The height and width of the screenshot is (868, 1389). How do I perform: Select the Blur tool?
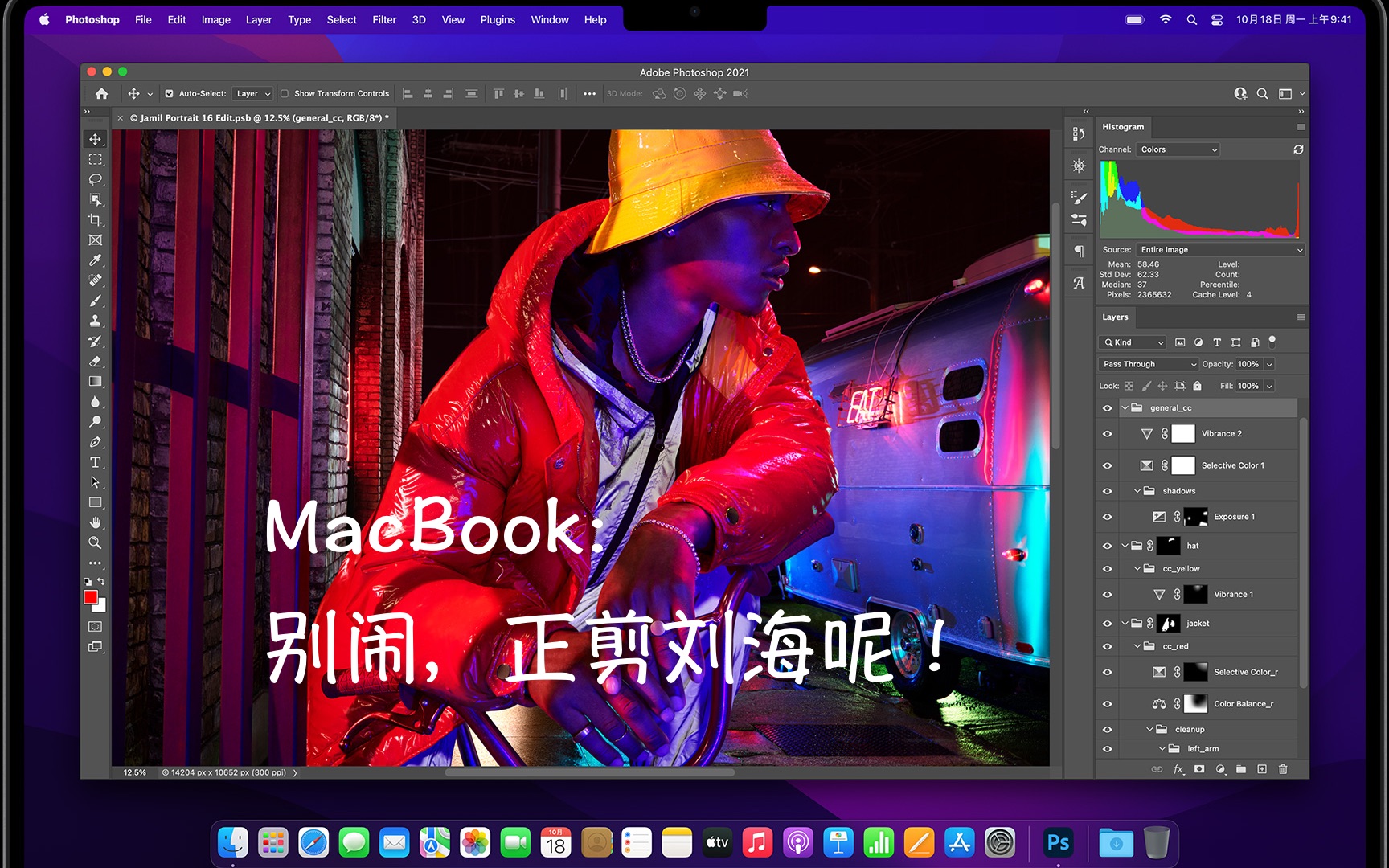[x=95, y=401]
